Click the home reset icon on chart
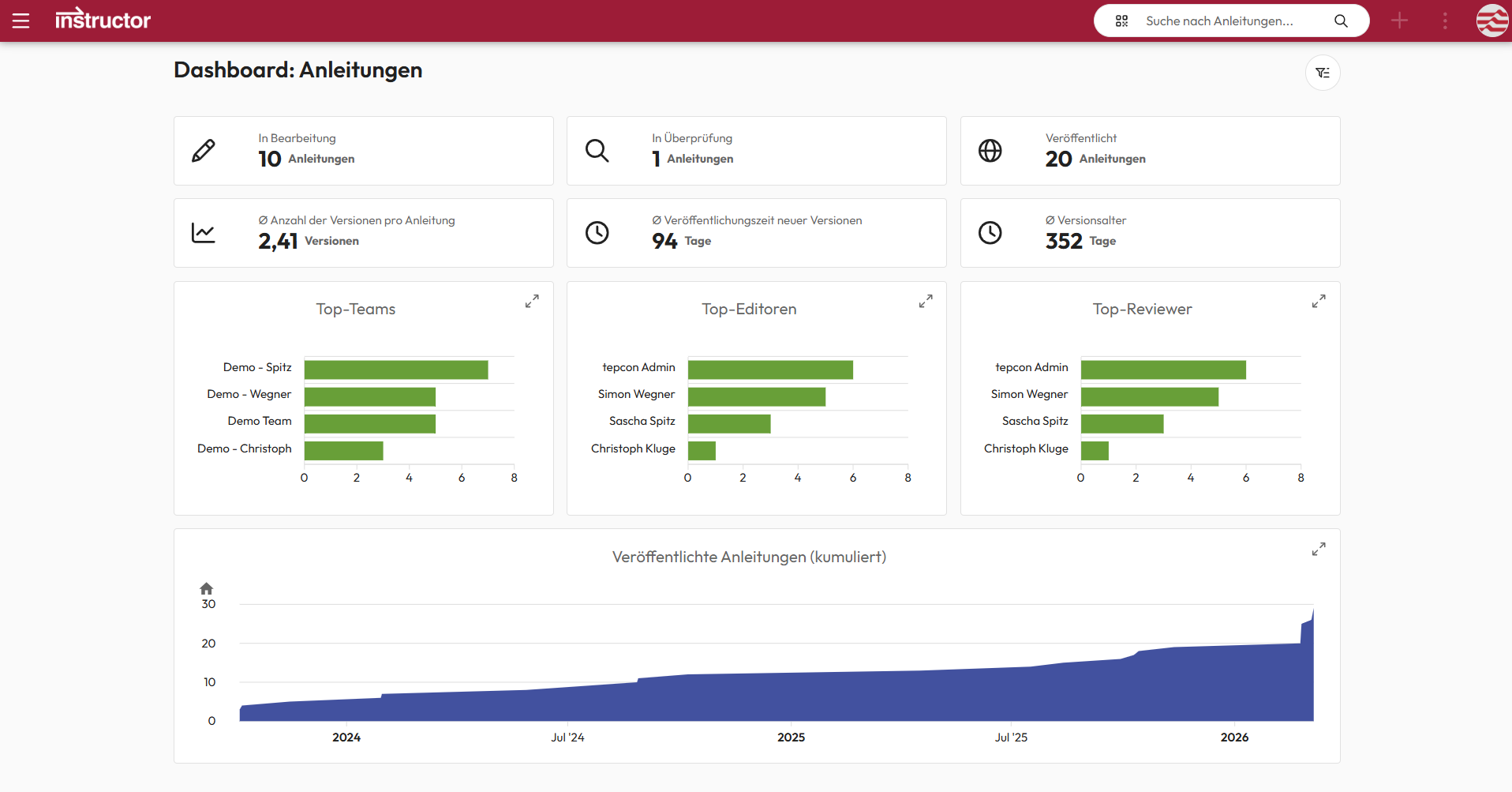Viewport: 1512px width, 792px height. click(x=207, y=588)
